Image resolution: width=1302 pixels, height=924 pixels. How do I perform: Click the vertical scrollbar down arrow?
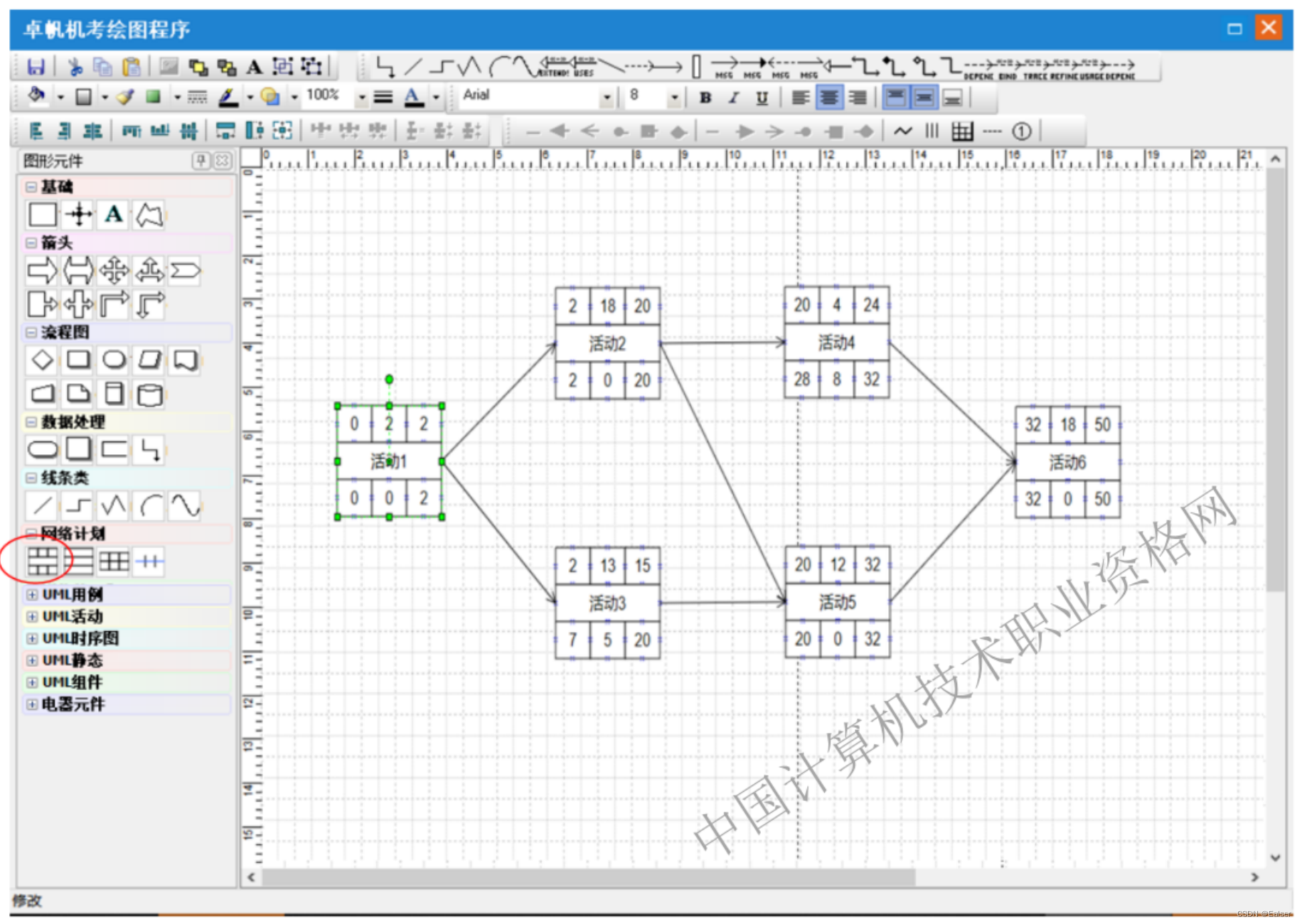(1275, 858)
